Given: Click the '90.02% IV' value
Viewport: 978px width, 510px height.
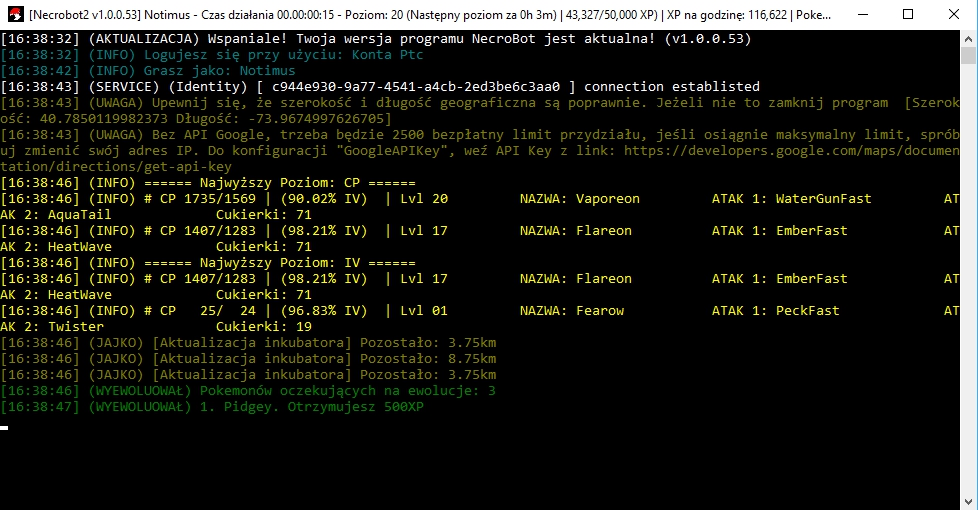Looking at the screenshot, I should (x=324, y=199).
